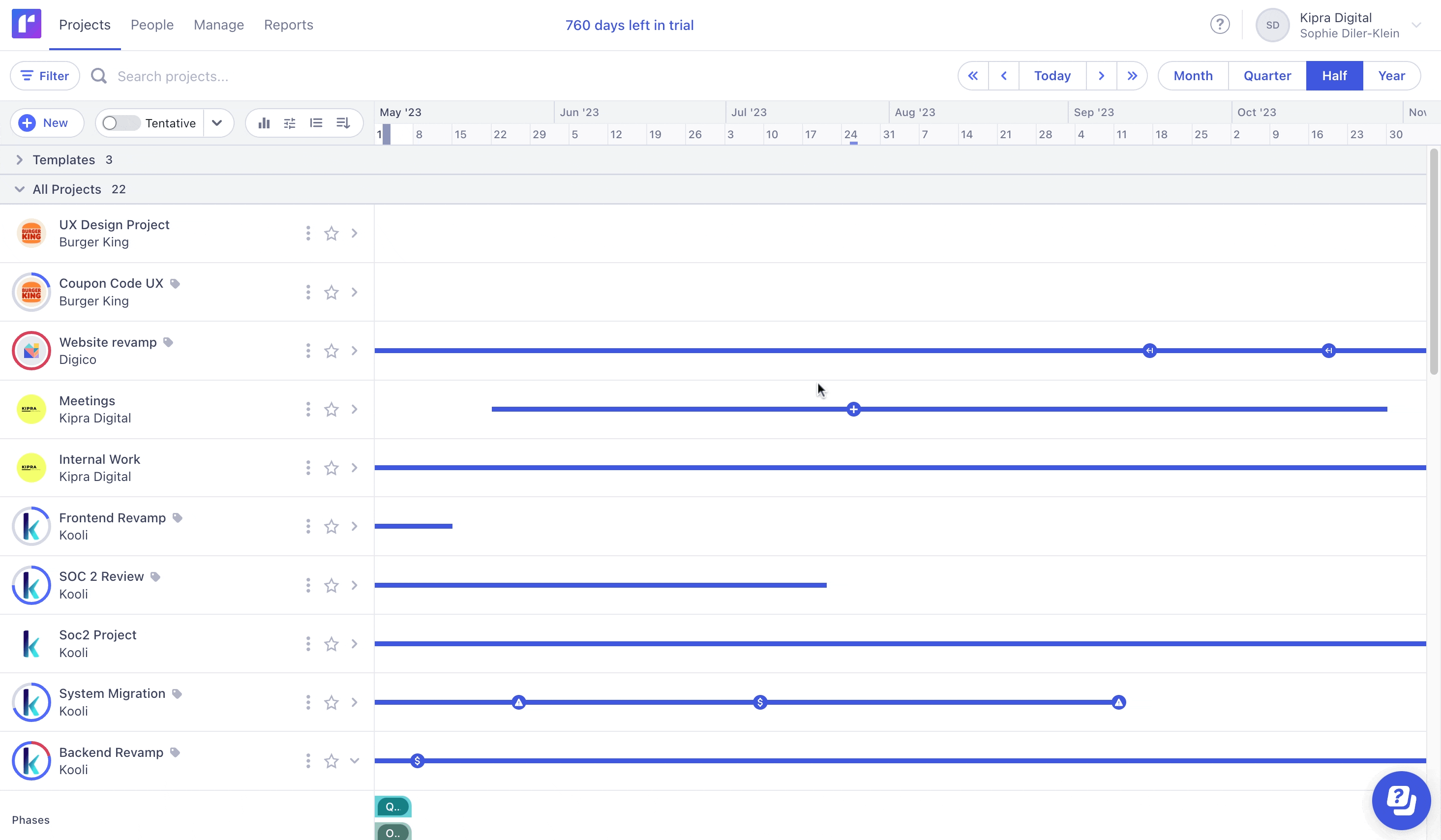Open the chat support widget
This screenshot has width=1441, height=840.
[x=1401, y=800]
